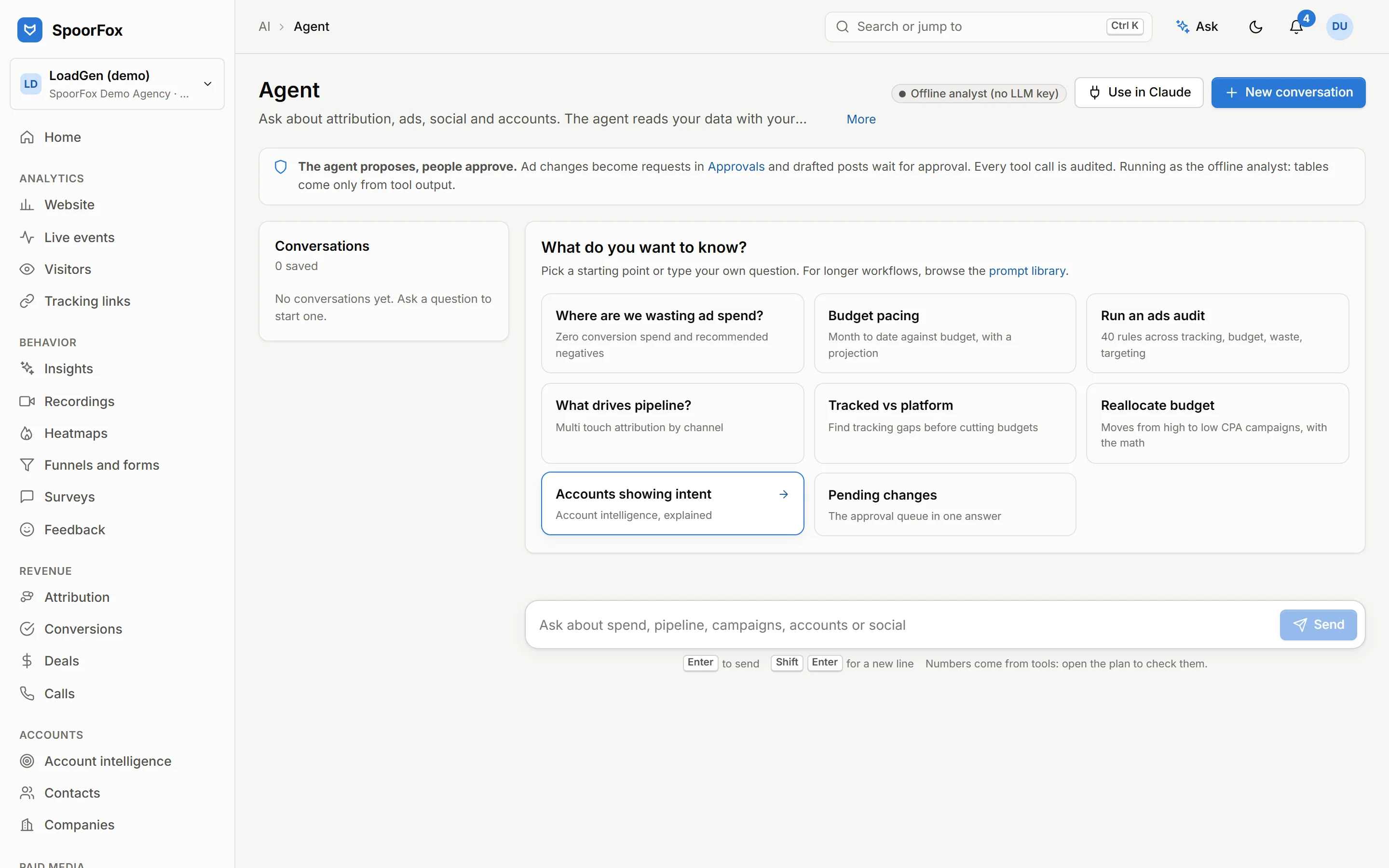1389x868 pixels.
Task: Select the Pending changes card
Action: click(x=945, y=504)
